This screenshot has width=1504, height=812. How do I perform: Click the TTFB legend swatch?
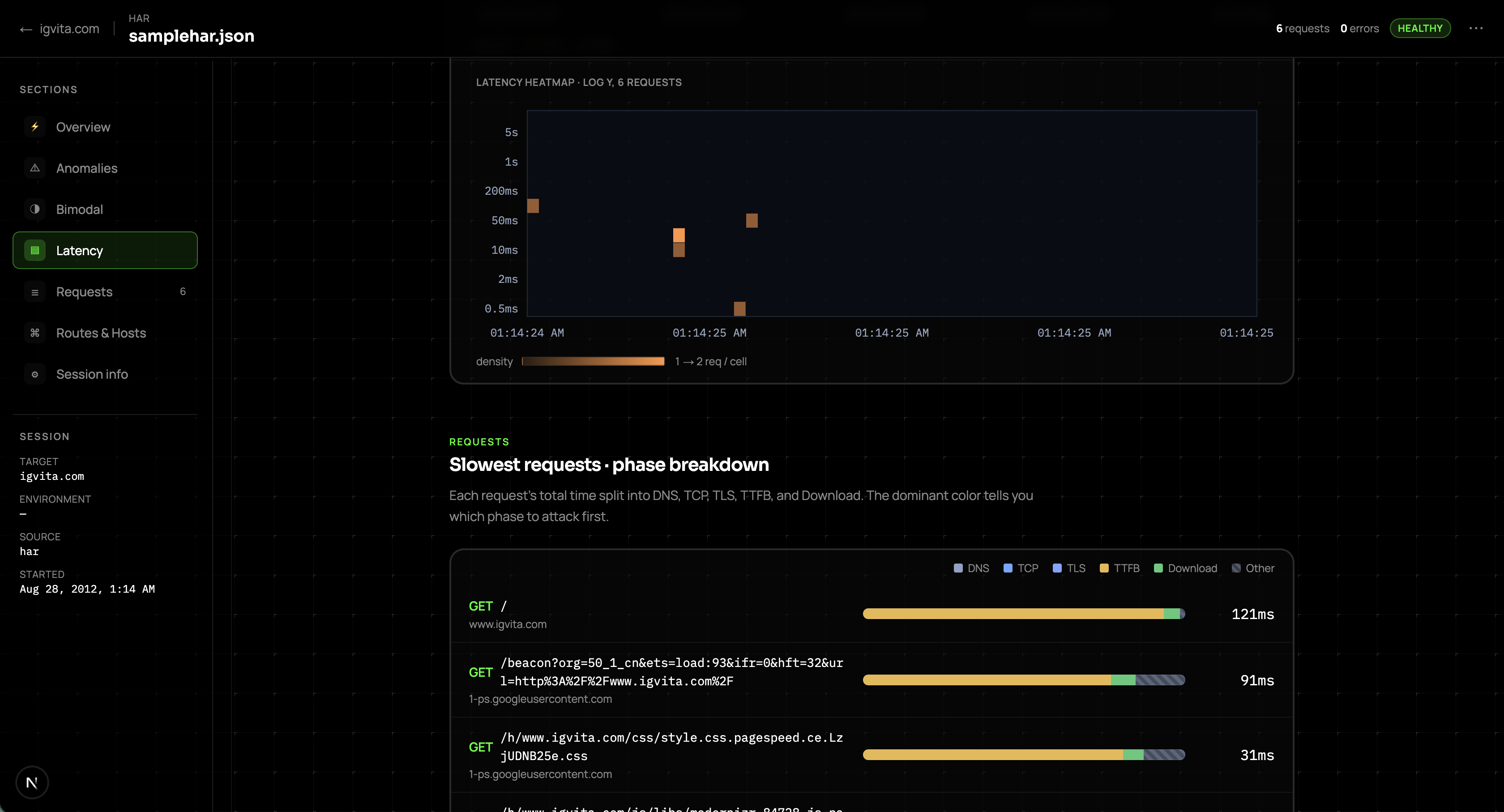(x=1104, y=568)
